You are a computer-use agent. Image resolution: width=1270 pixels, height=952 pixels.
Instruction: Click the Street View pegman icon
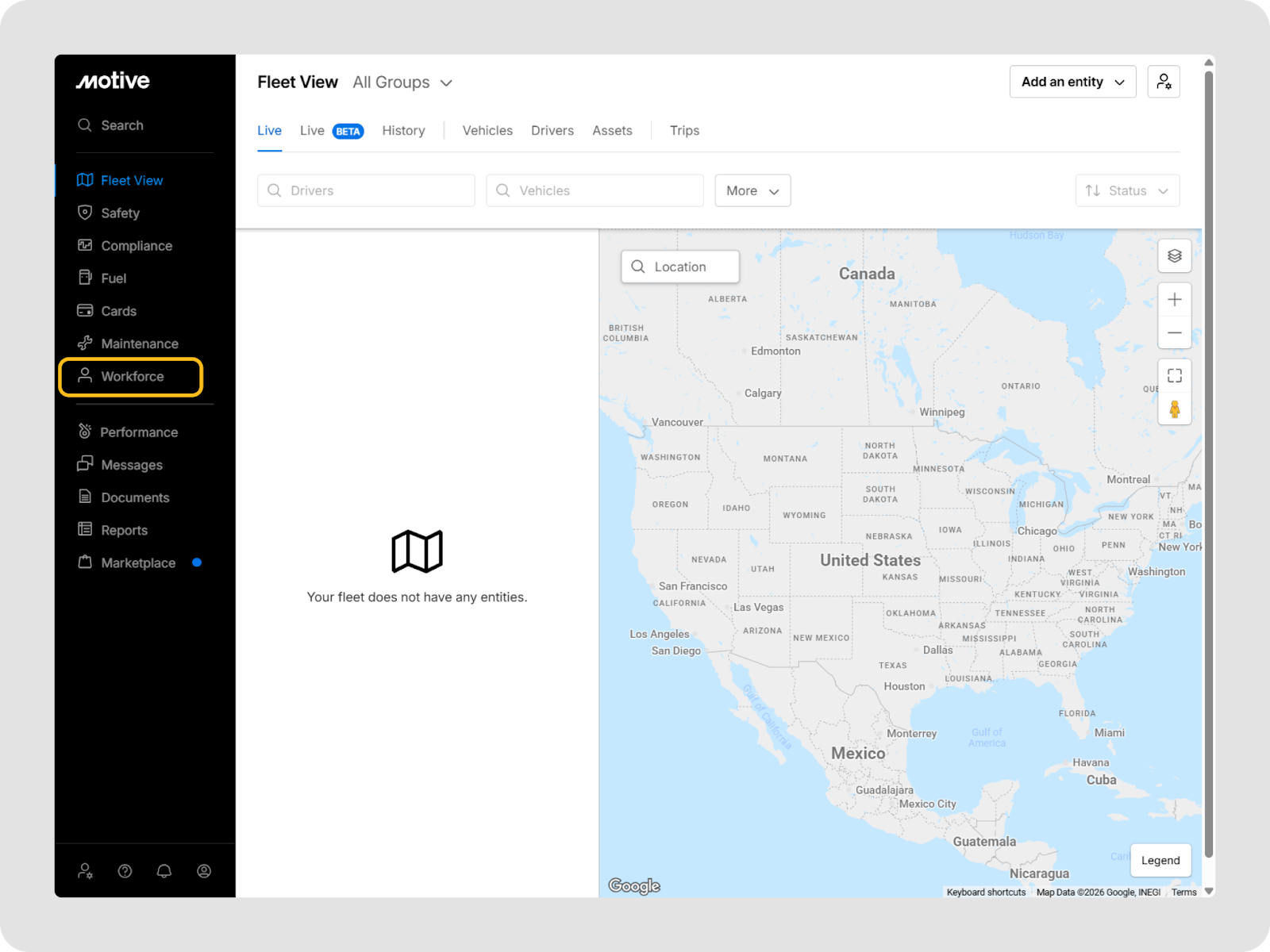pyautogui.click(x=1175, y=409)
